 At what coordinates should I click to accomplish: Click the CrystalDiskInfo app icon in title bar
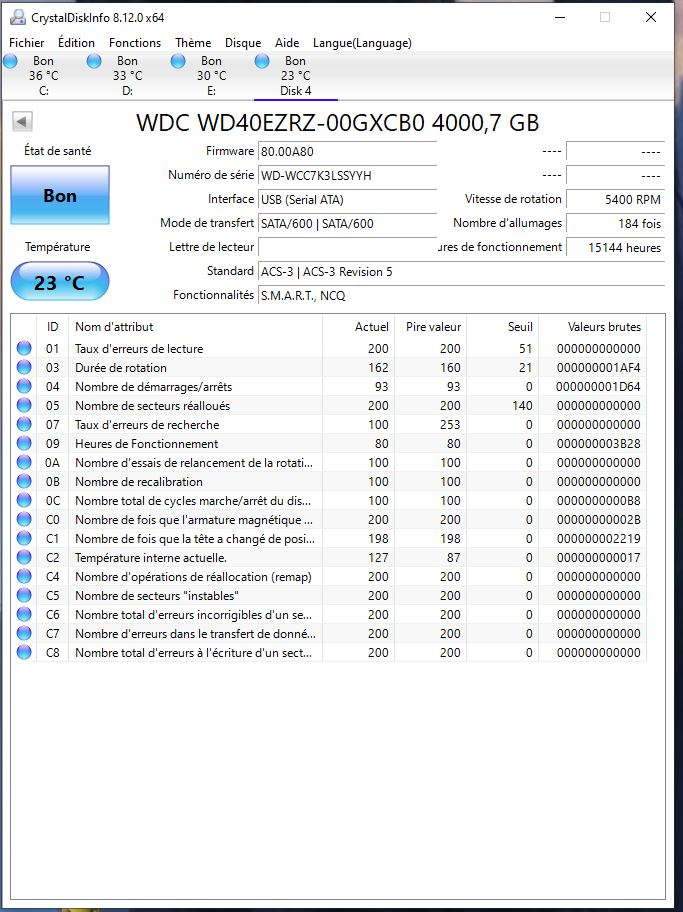tap(18, 17)
